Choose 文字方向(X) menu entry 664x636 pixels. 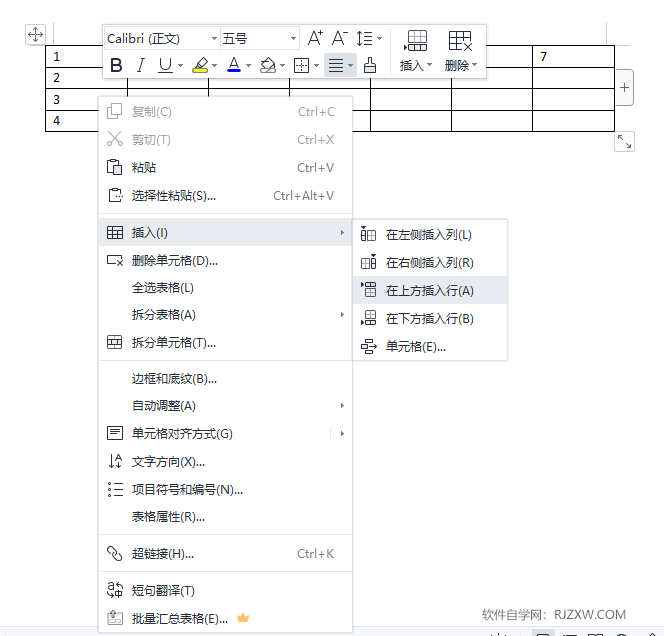point(225,462)
